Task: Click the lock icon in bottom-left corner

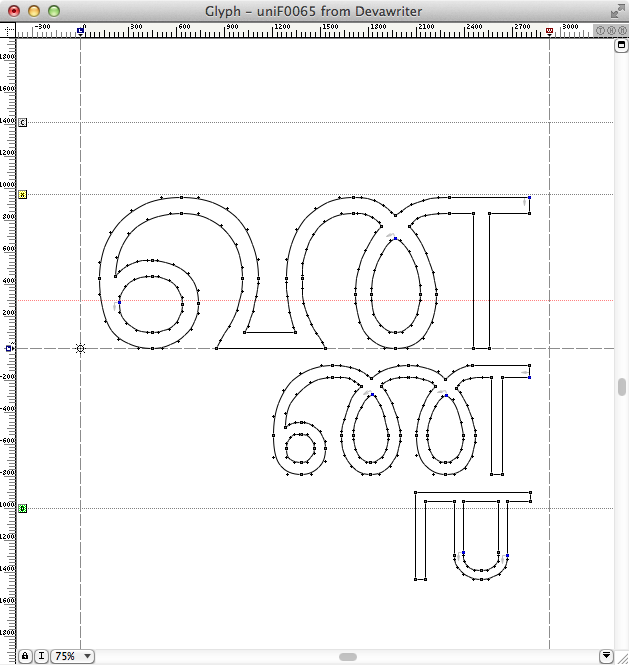Action: pos(24,656)
